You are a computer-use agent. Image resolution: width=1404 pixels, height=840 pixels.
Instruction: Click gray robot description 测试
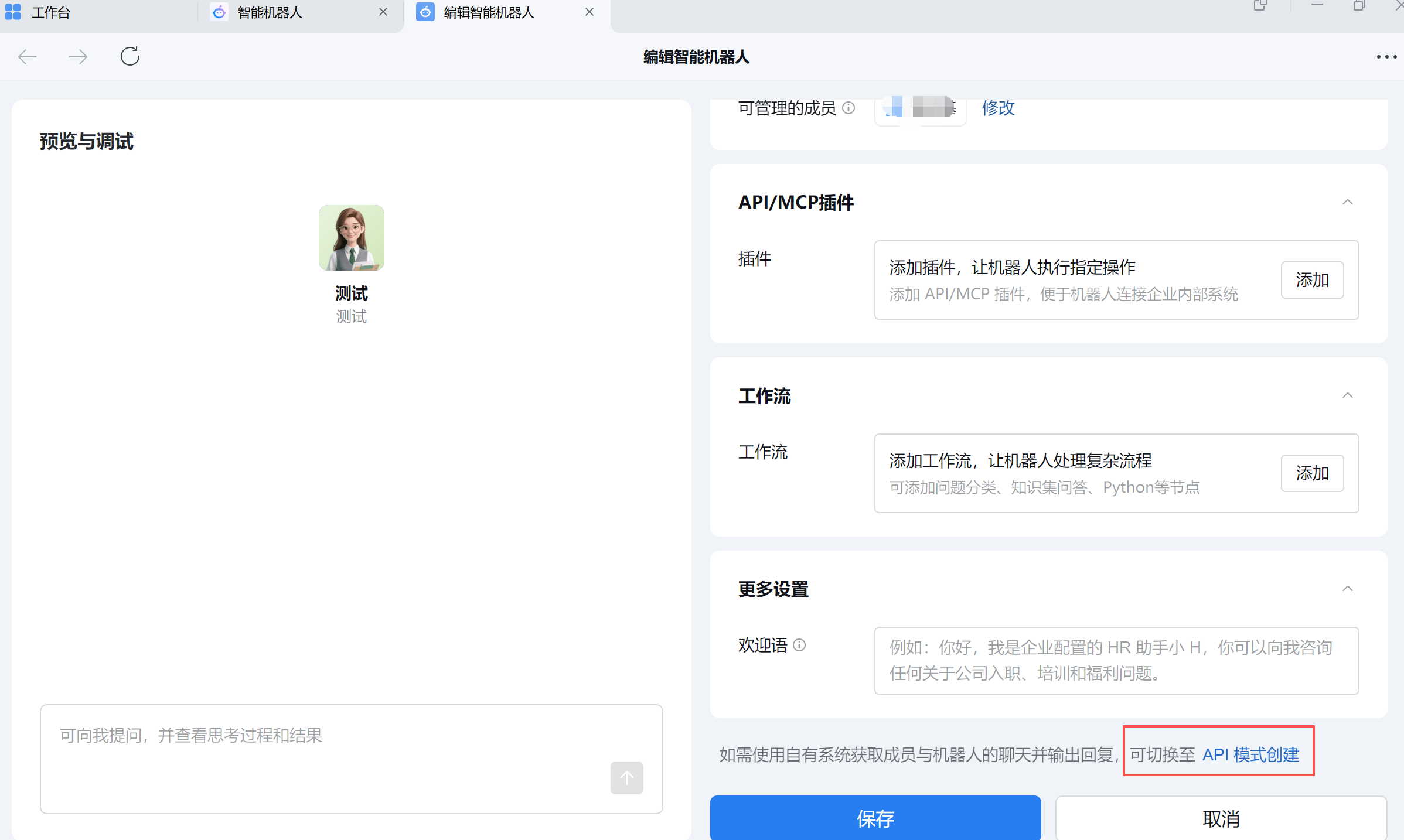tap(352, 317)
